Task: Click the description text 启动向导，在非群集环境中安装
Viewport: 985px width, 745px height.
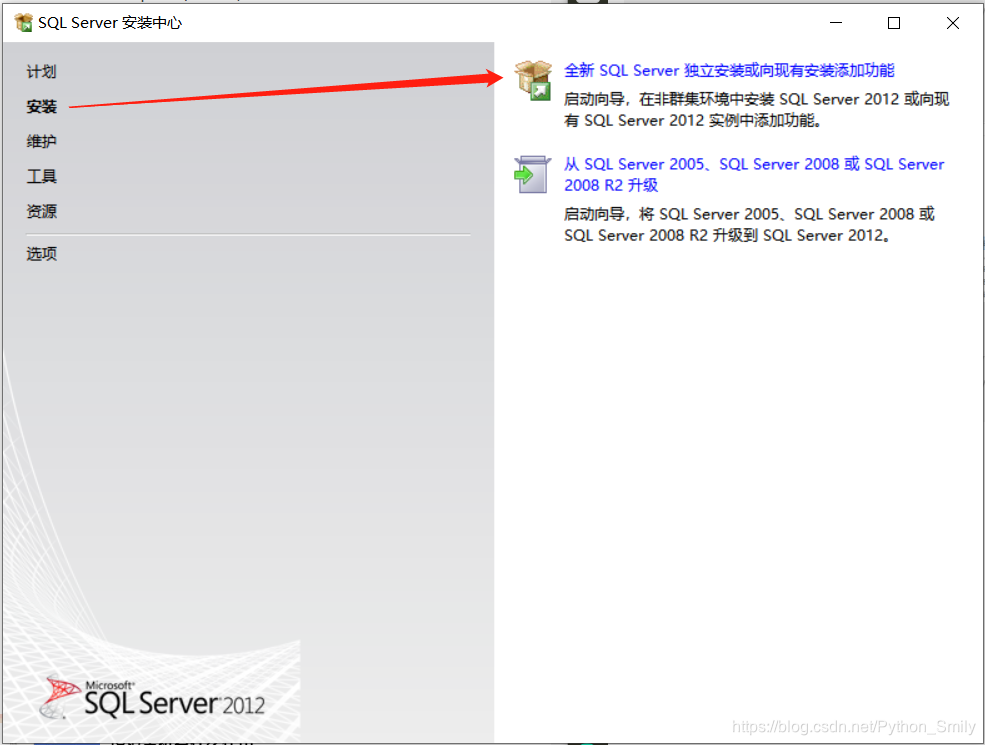Action: (756, 110)
